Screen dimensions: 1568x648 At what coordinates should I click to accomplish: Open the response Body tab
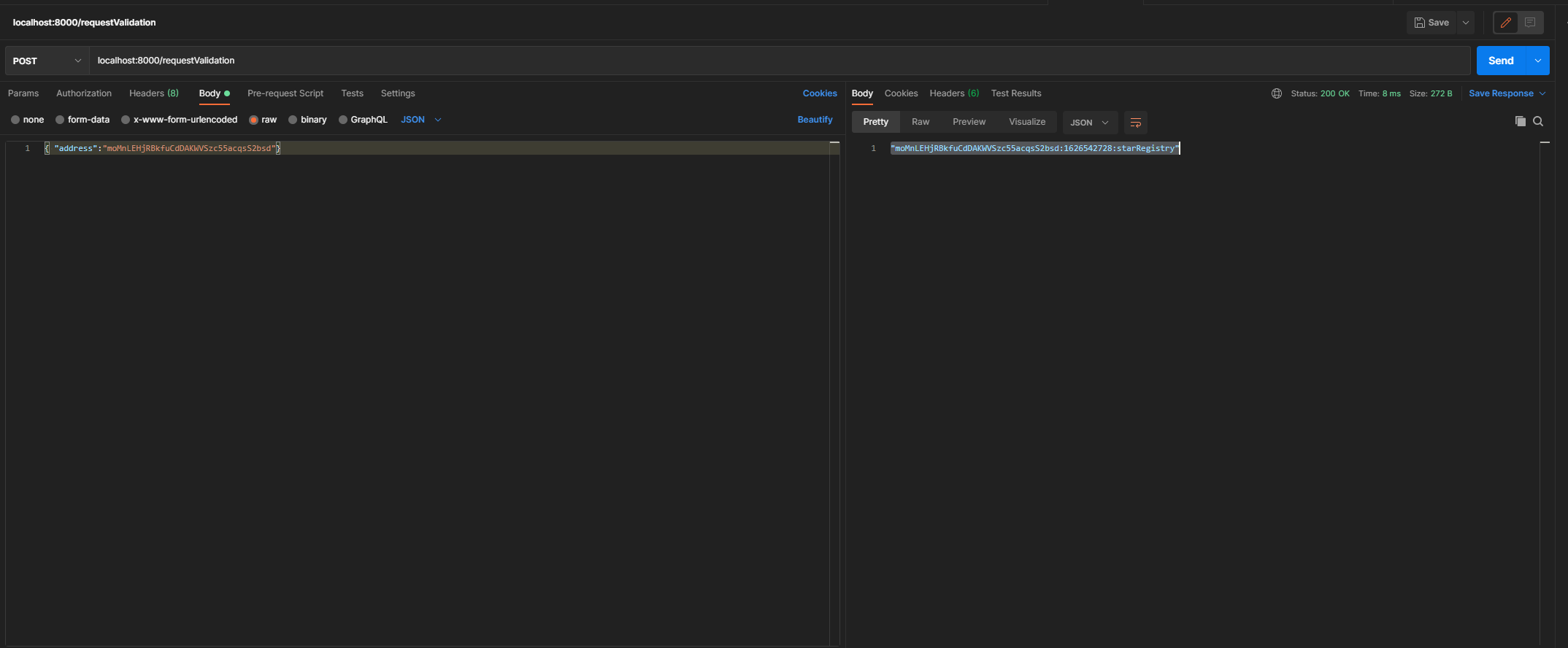tap(862, 93)
